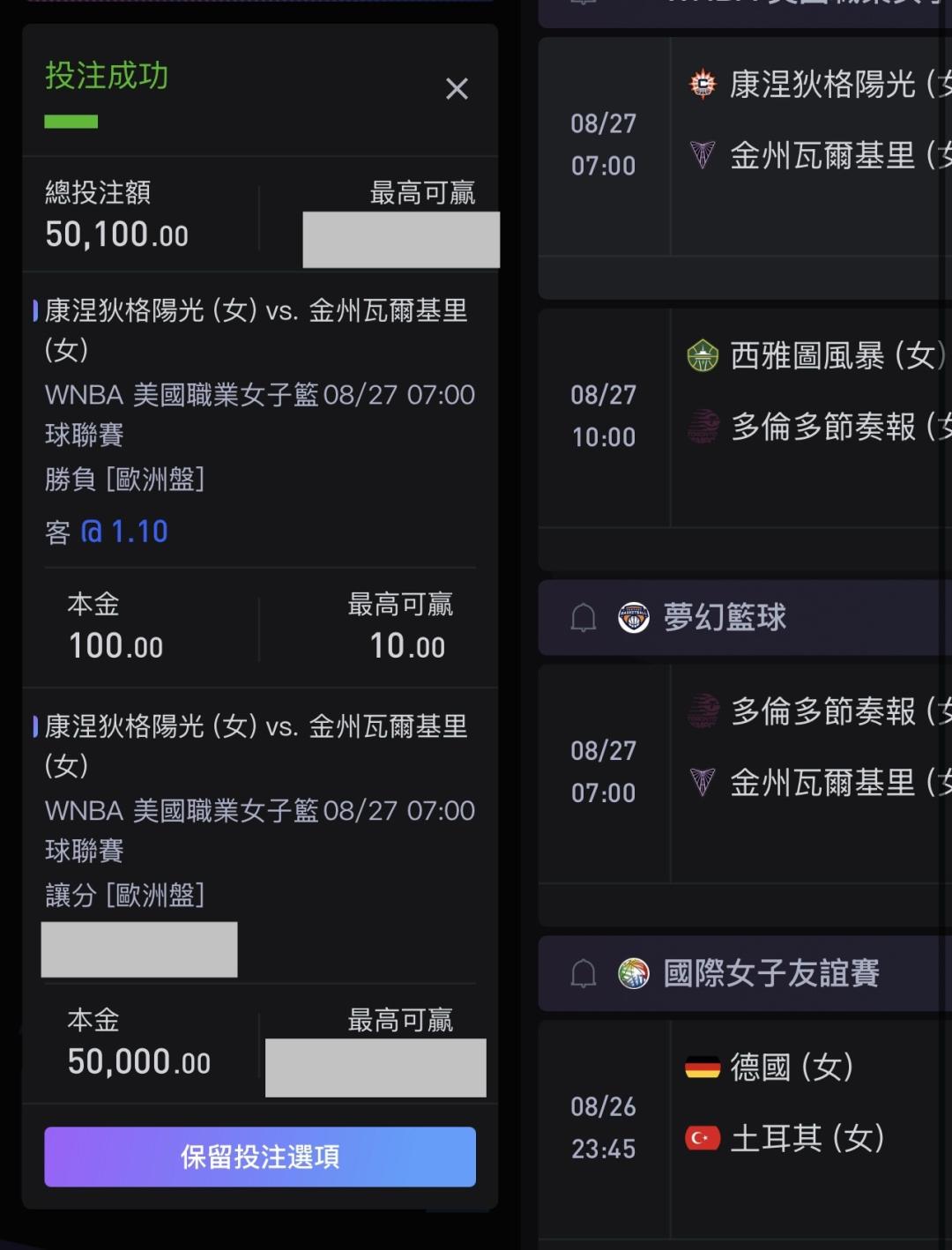Open the Fantasy Basketball (夢幻籃球) league header

(x=745, y=618)
